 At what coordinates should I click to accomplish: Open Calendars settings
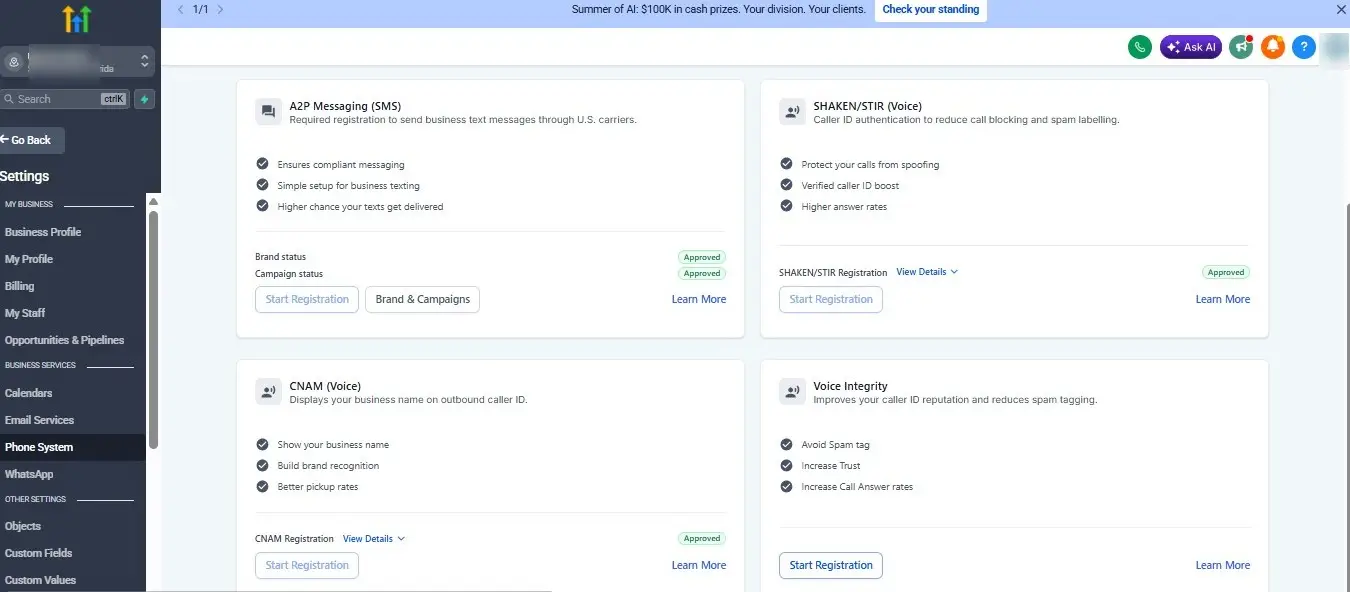[29, 393]
